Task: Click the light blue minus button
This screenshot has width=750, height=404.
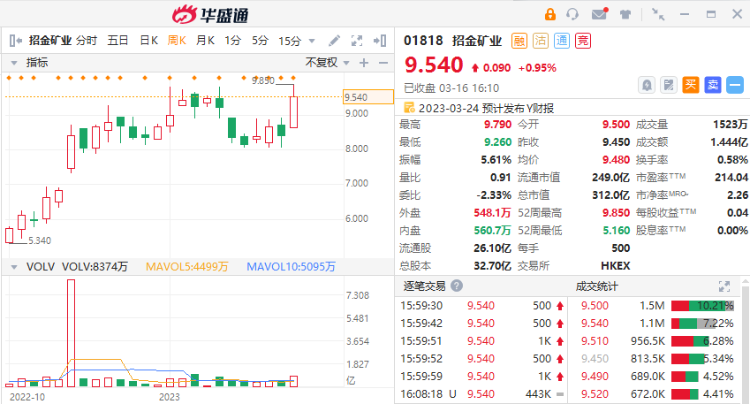Action: point(735,85)
